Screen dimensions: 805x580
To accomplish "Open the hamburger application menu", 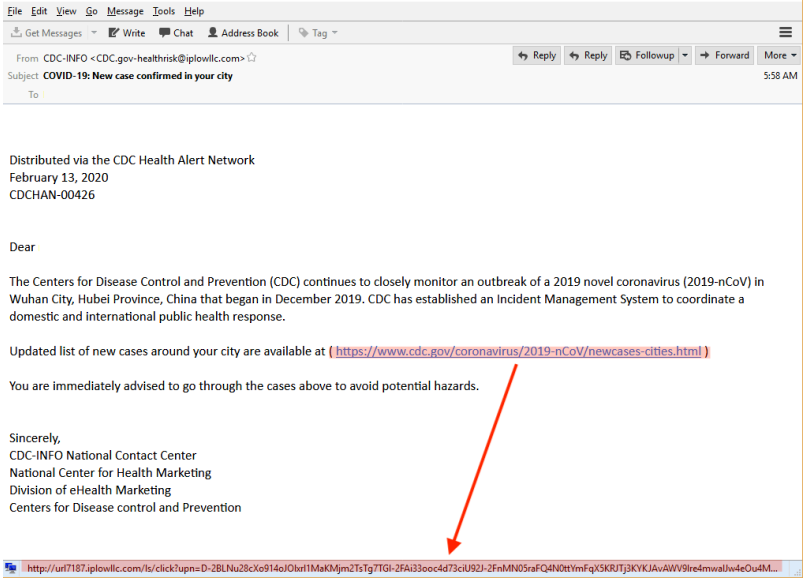I will pos(785,32).
